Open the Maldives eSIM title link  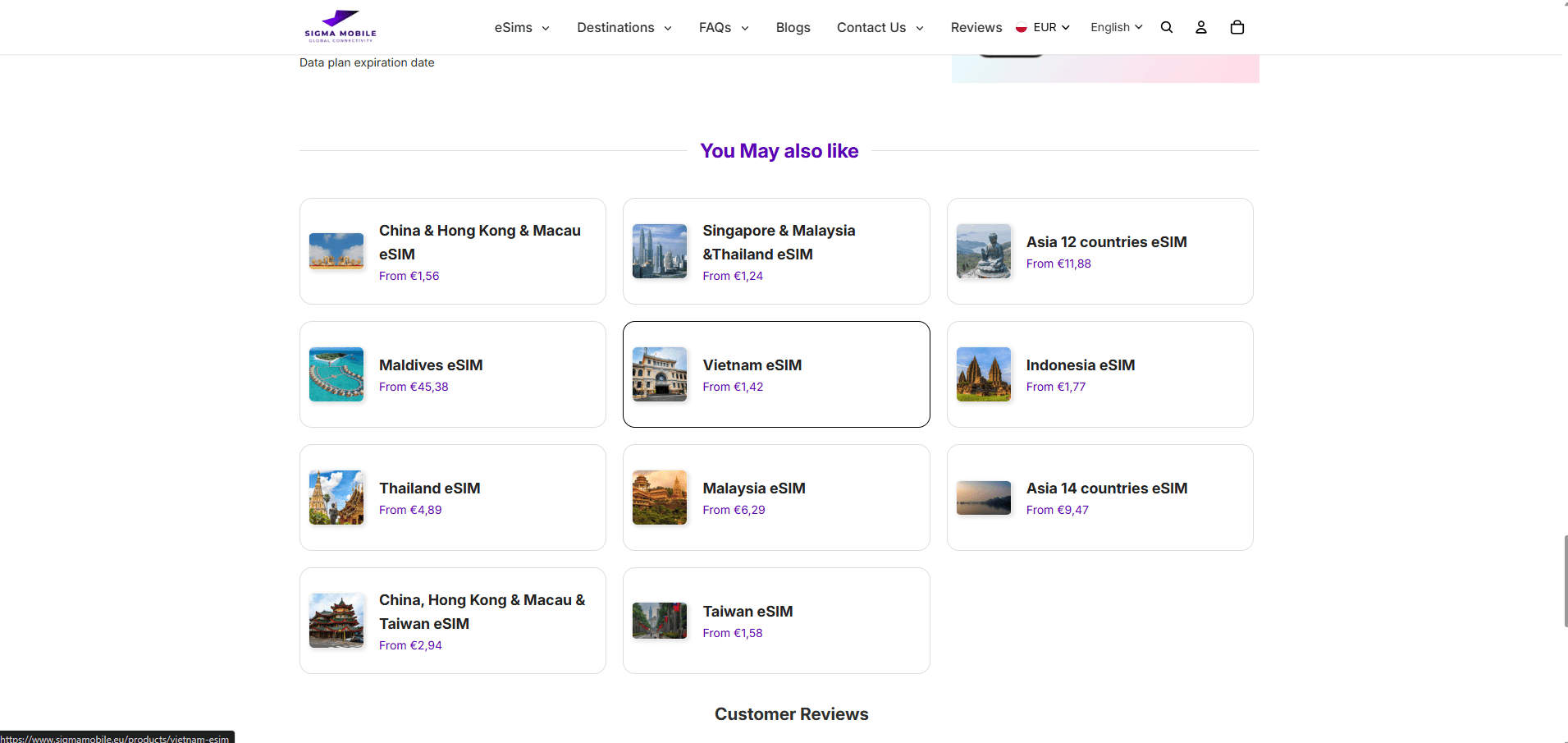point(431,365)
